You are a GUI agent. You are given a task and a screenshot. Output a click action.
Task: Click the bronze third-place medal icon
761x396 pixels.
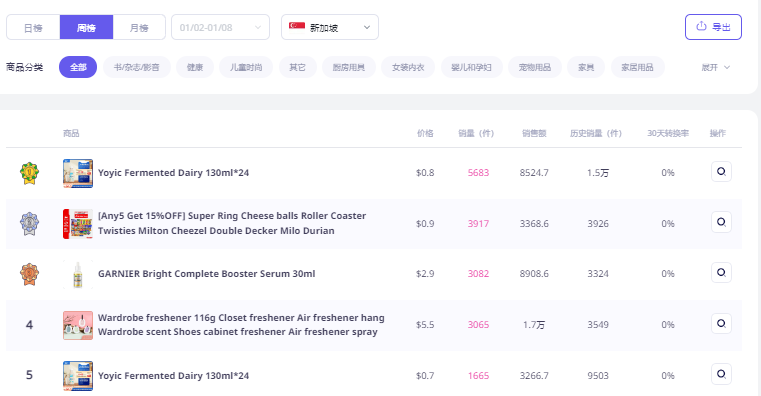(29, 274)
